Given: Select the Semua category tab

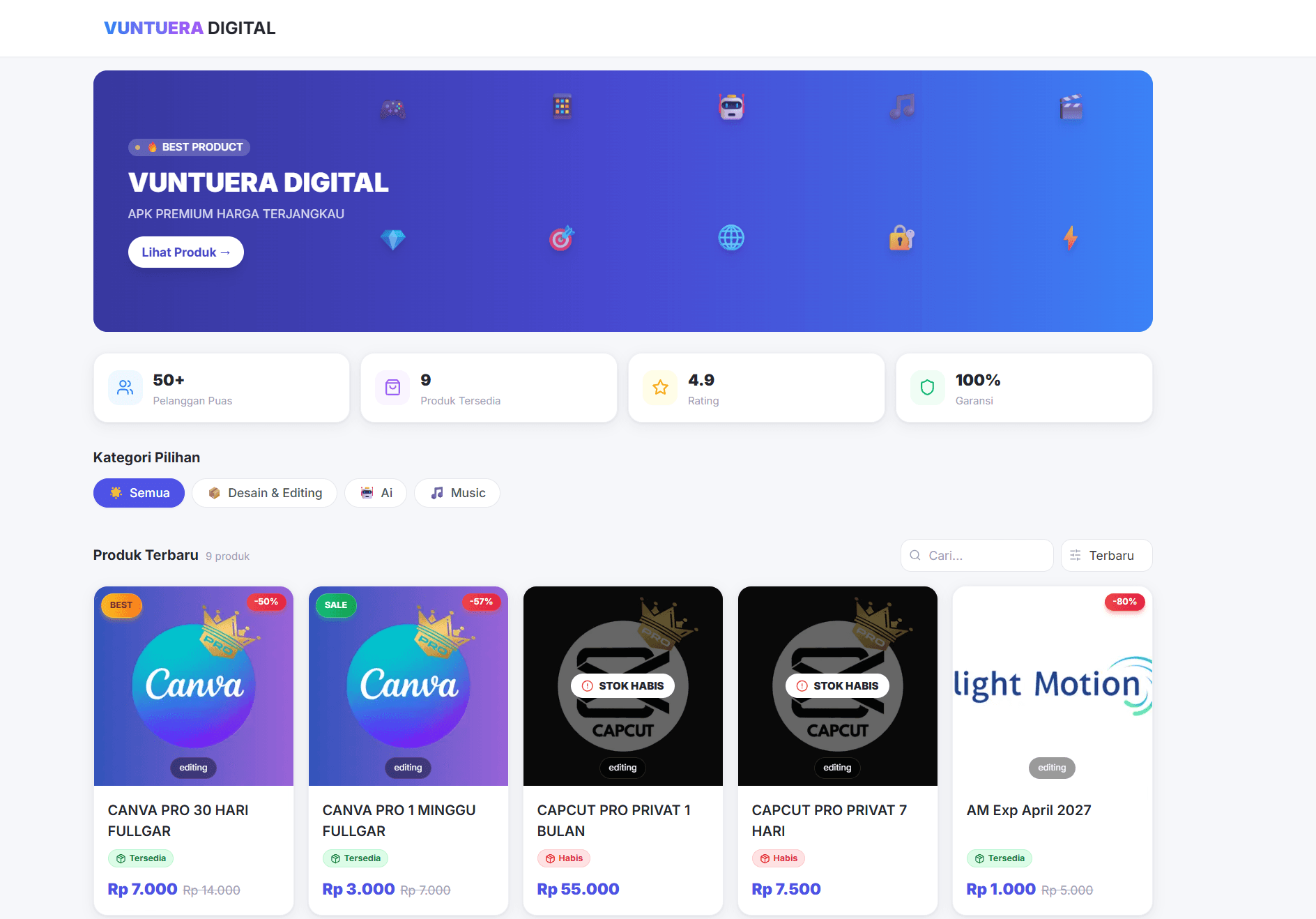Looking at the screenshot, I should 139,493.
